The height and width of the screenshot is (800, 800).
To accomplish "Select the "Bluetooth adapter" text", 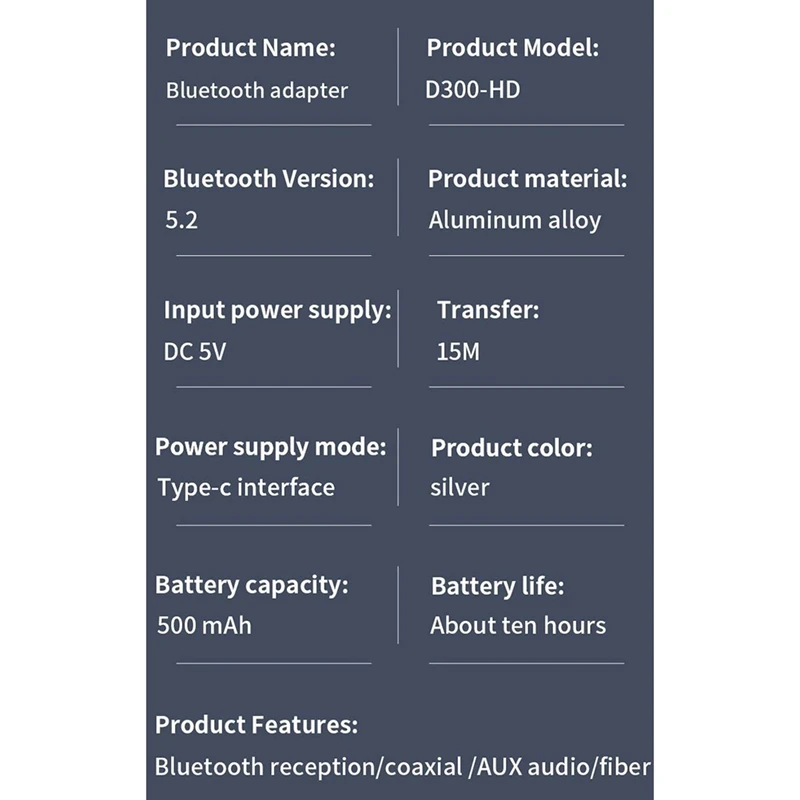I will tap(257, 90).
